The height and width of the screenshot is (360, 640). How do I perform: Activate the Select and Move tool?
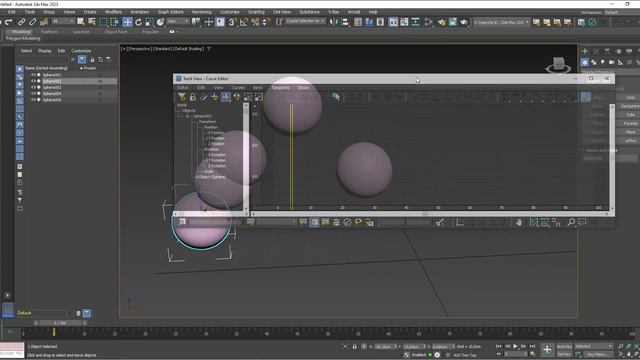[x=127, y=22]
